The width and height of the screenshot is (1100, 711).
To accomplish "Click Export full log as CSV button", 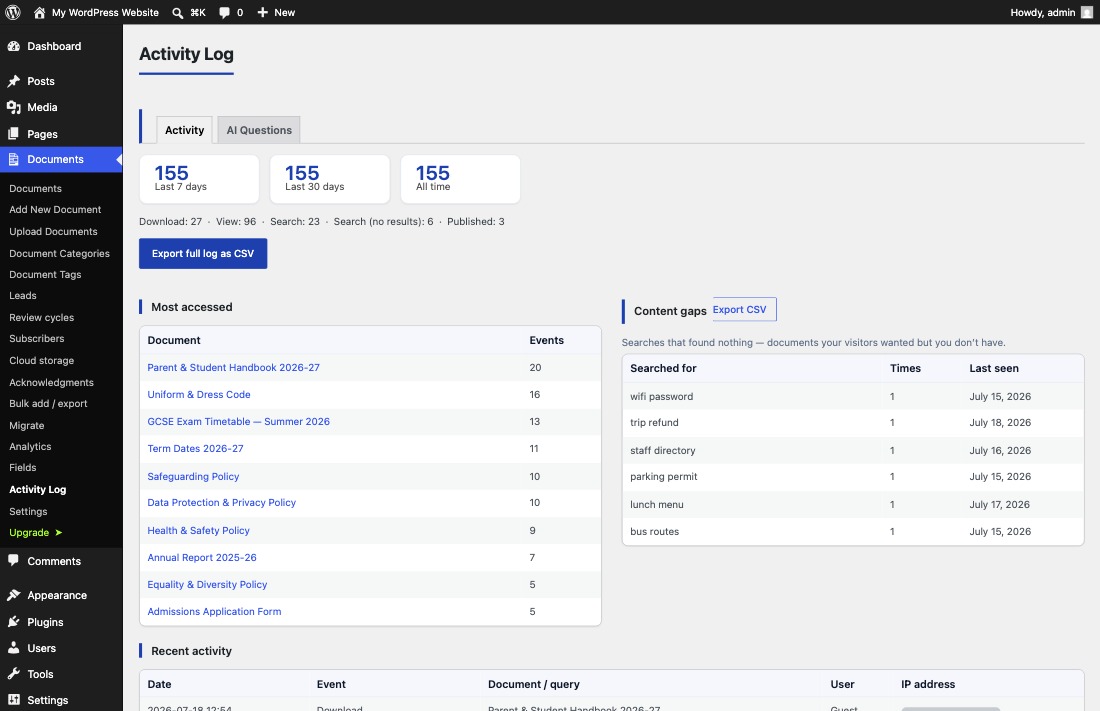I will pos(203,253).
